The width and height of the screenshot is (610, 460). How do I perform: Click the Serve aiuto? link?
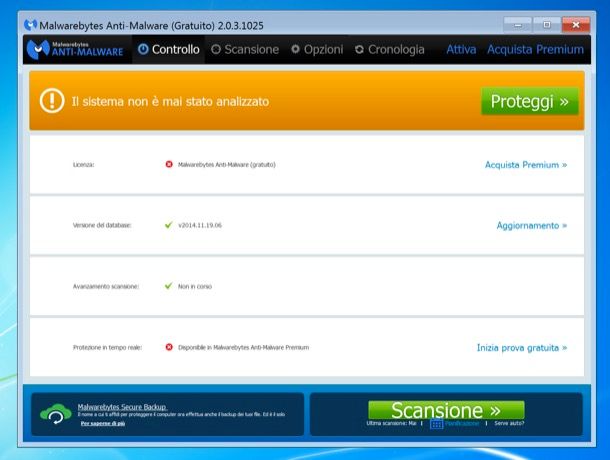[x=509, y=423]
